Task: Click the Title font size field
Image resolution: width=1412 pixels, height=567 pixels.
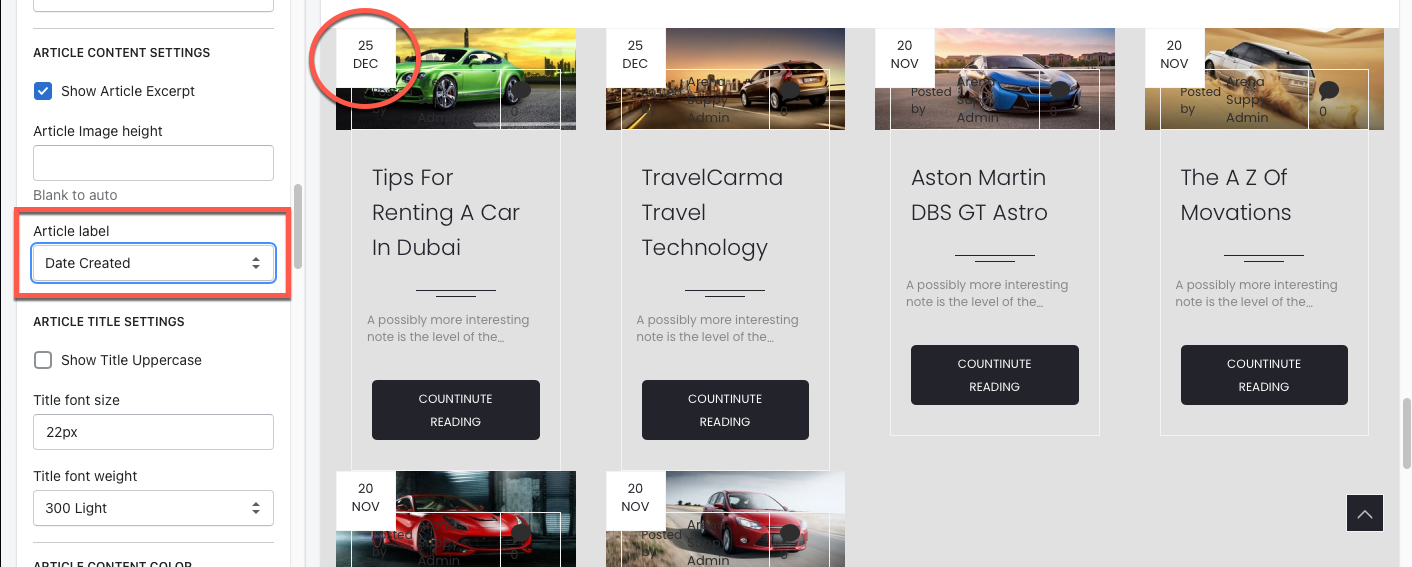Action: click(153, 432)
